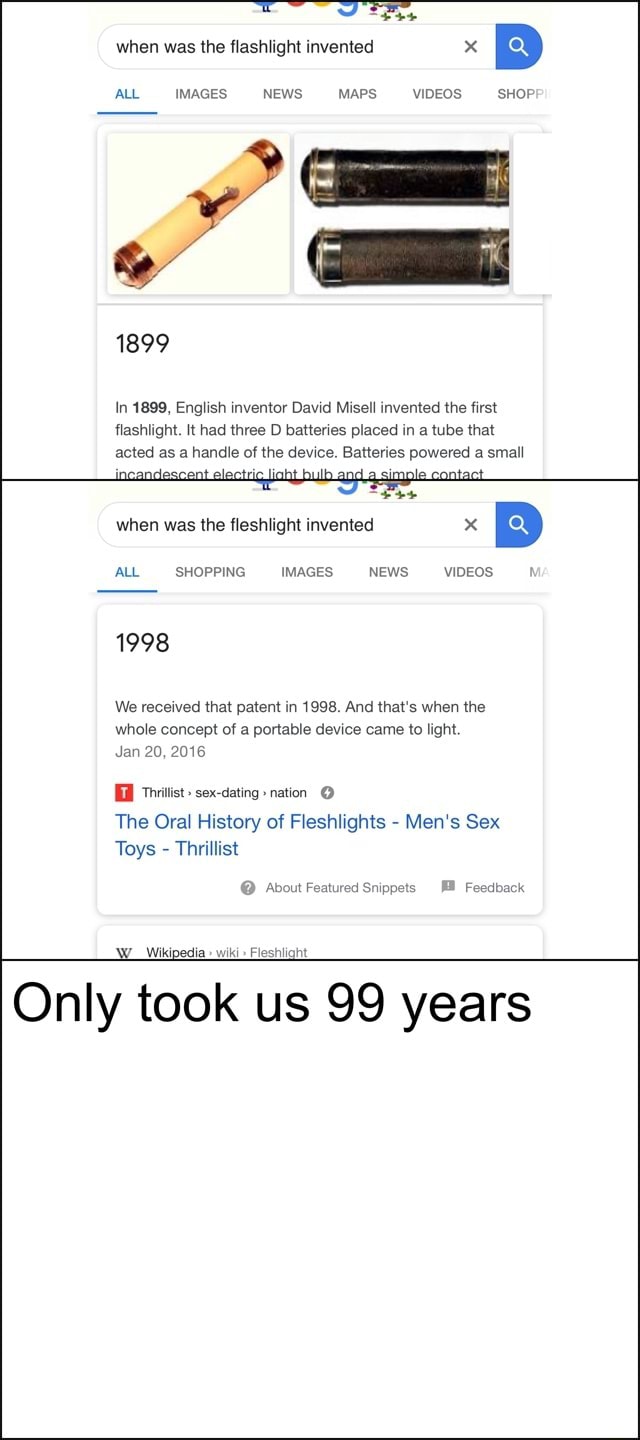The width and height of the screenshot is (640, 1440).
Task: Click the About Featured Snippets question icon
Action: tap(249, 888)
